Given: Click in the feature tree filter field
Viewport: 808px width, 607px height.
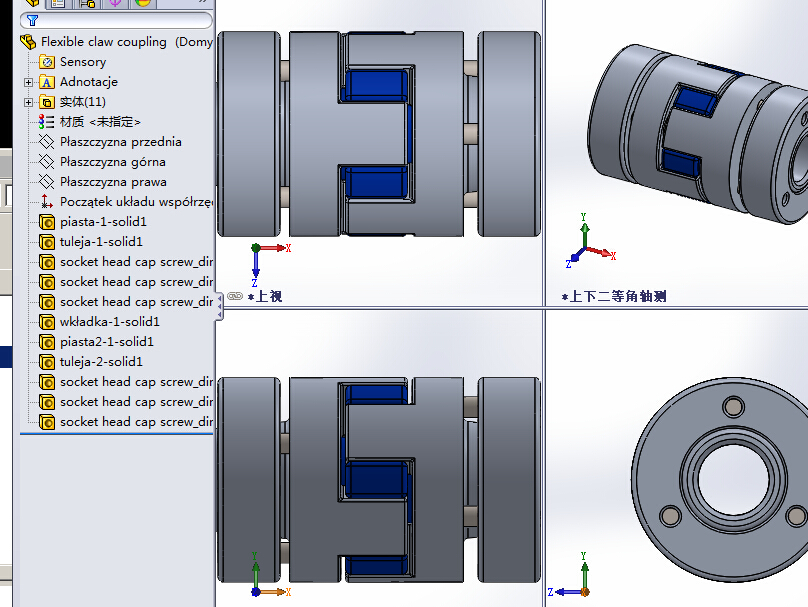Looking at the screenshot, I should pos(116,20).
